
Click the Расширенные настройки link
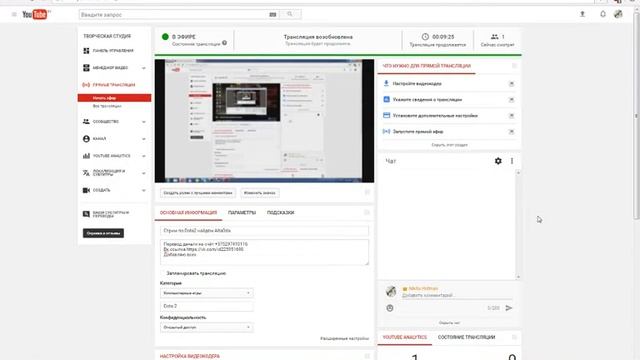pos(344,338)
